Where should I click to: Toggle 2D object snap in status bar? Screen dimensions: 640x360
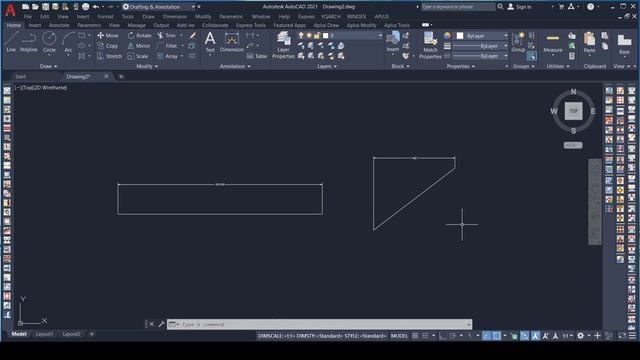click(497, 336)
